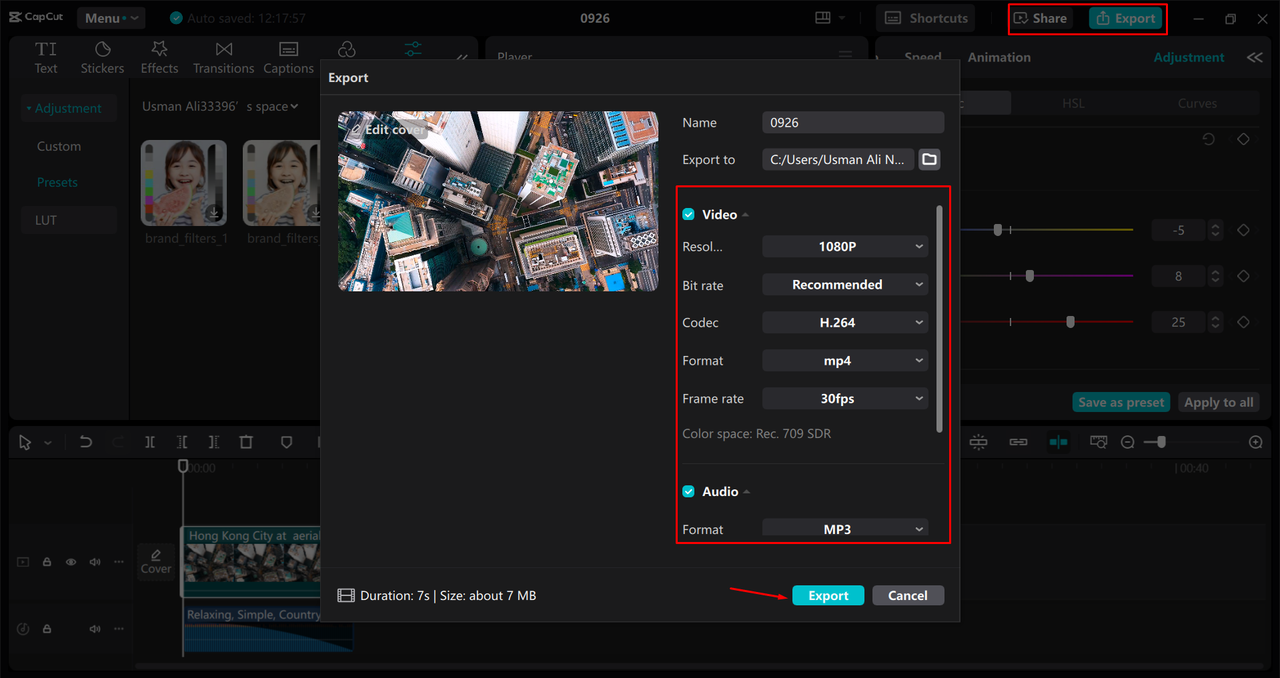The height and width of the screenshot is (678, 1280).
Task: Uncheck the Video checkbox in the Export dialog
Action: (x=688, y=215)
